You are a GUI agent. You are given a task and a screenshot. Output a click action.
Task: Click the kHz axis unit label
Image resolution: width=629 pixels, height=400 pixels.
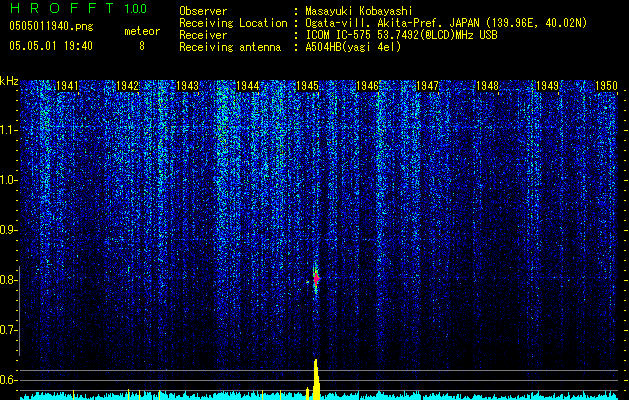(9, 81)
